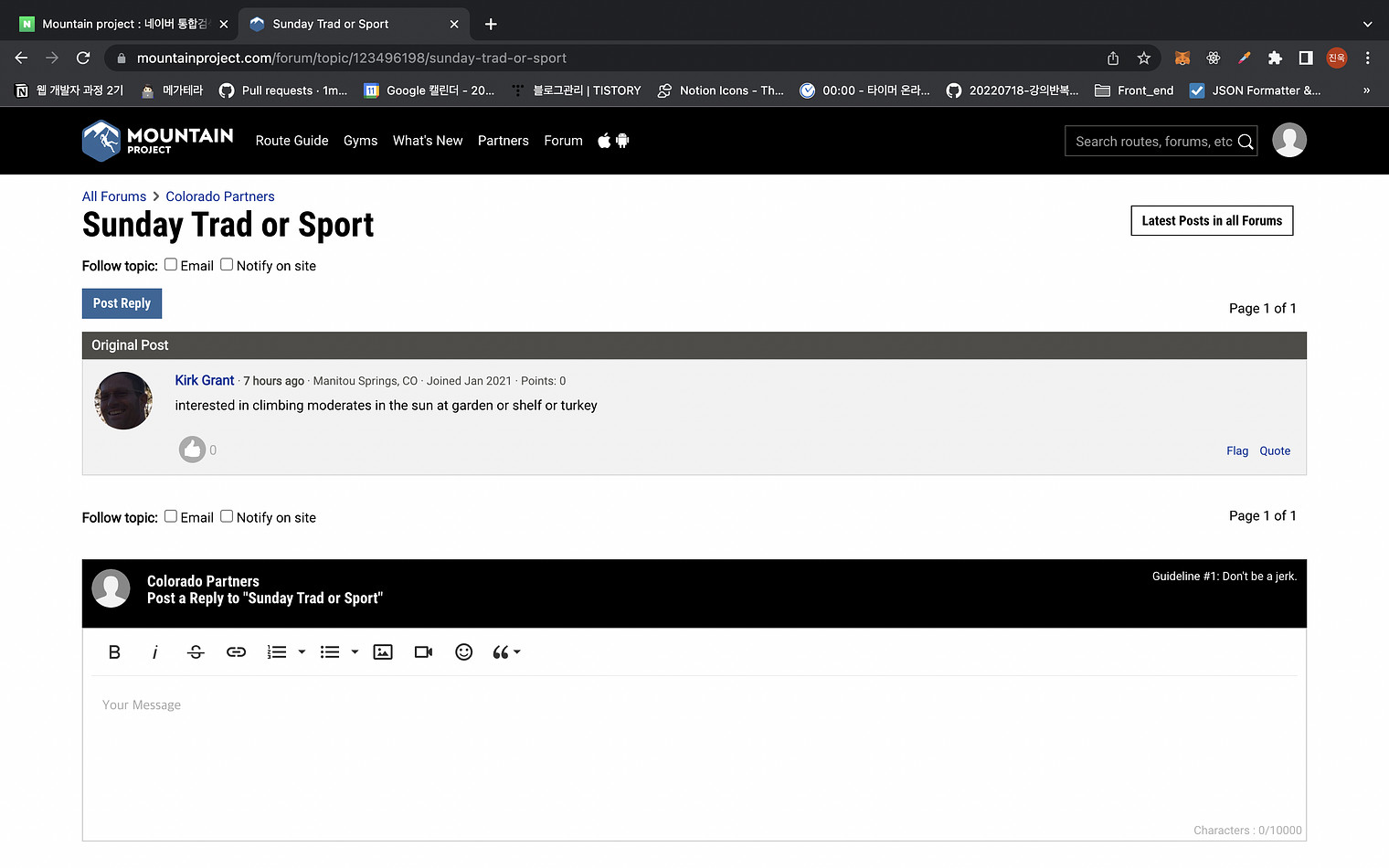
Task: Insert a video via the editor toolbar
Action: tap(423, 652)
